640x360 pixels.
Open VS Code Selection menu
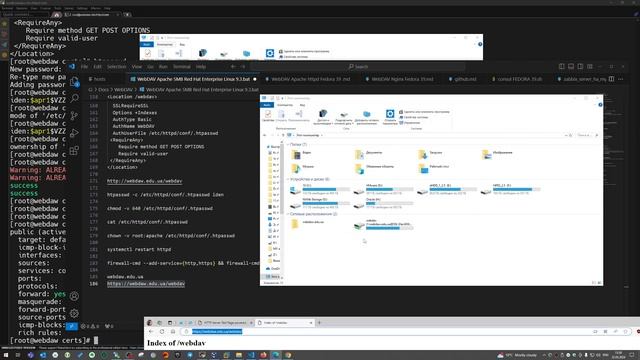pos(117,67)
